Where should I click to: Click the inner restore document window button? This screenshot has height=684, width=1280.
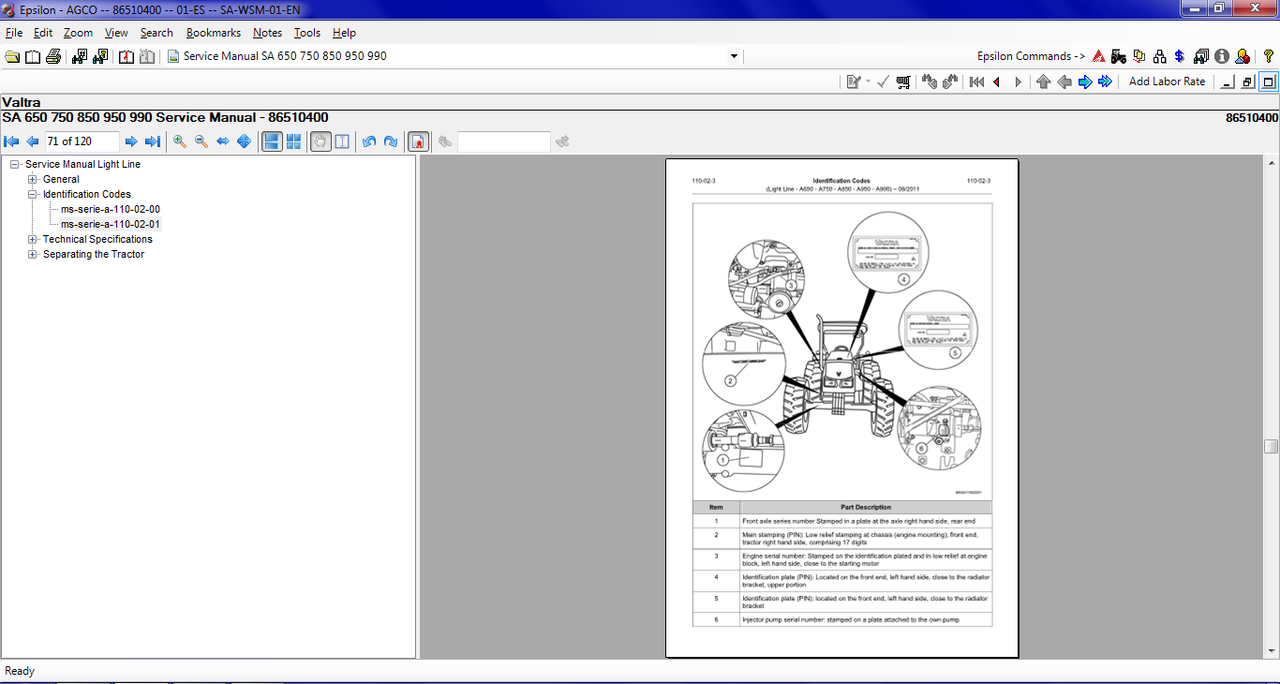coord(1248,82)
